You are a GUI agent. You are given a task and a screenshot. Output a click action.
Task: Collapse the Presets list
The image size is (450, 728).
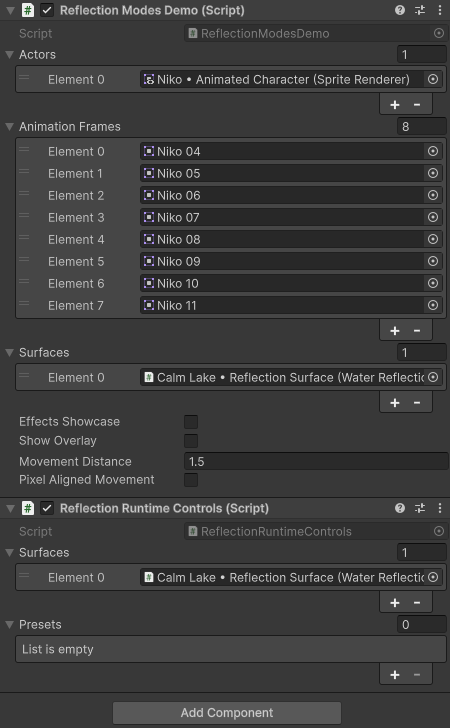click(9, 624)
